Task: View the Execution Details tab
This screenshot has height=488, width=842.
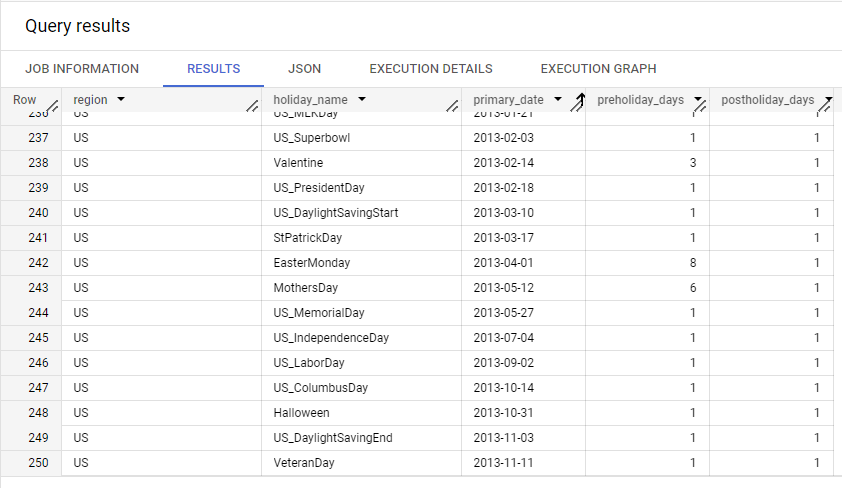Action: pos(430,69)
